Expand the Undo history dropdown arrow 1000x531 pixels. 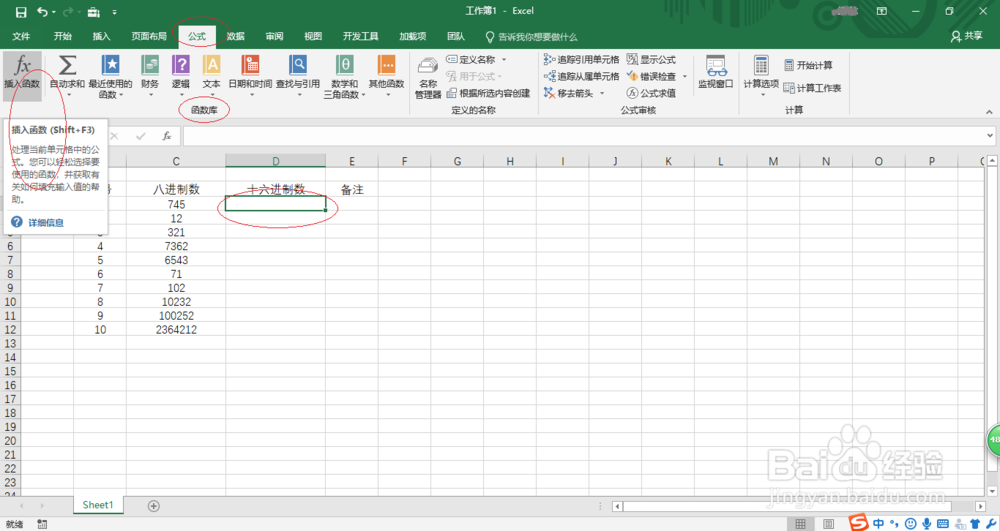[54, 11]
